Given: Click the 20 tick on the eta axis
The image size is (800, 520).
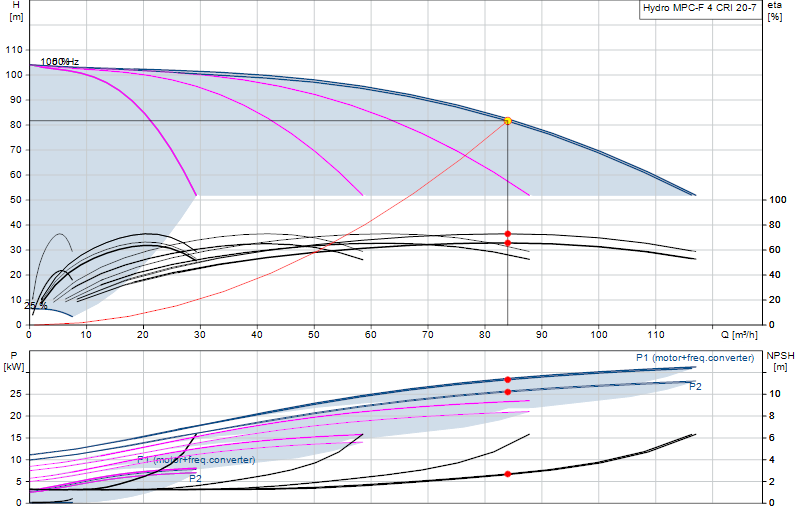Looking at the screenshot, I should tap(775, 300).
